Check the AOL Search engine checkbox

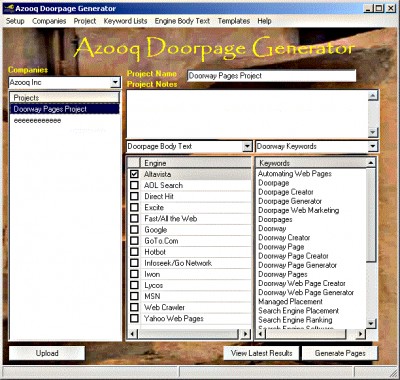pyautogui.click(x=134, y=185)
